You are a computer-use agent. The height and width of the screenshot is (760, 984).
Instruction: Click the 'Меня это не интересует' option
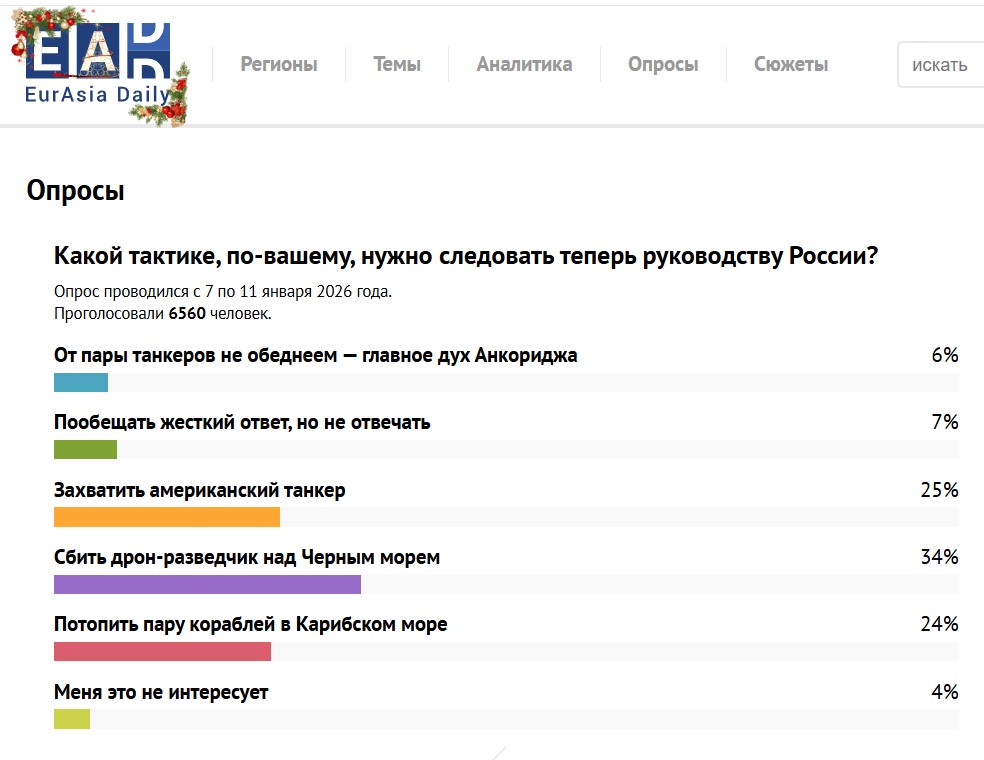[161, 691]
